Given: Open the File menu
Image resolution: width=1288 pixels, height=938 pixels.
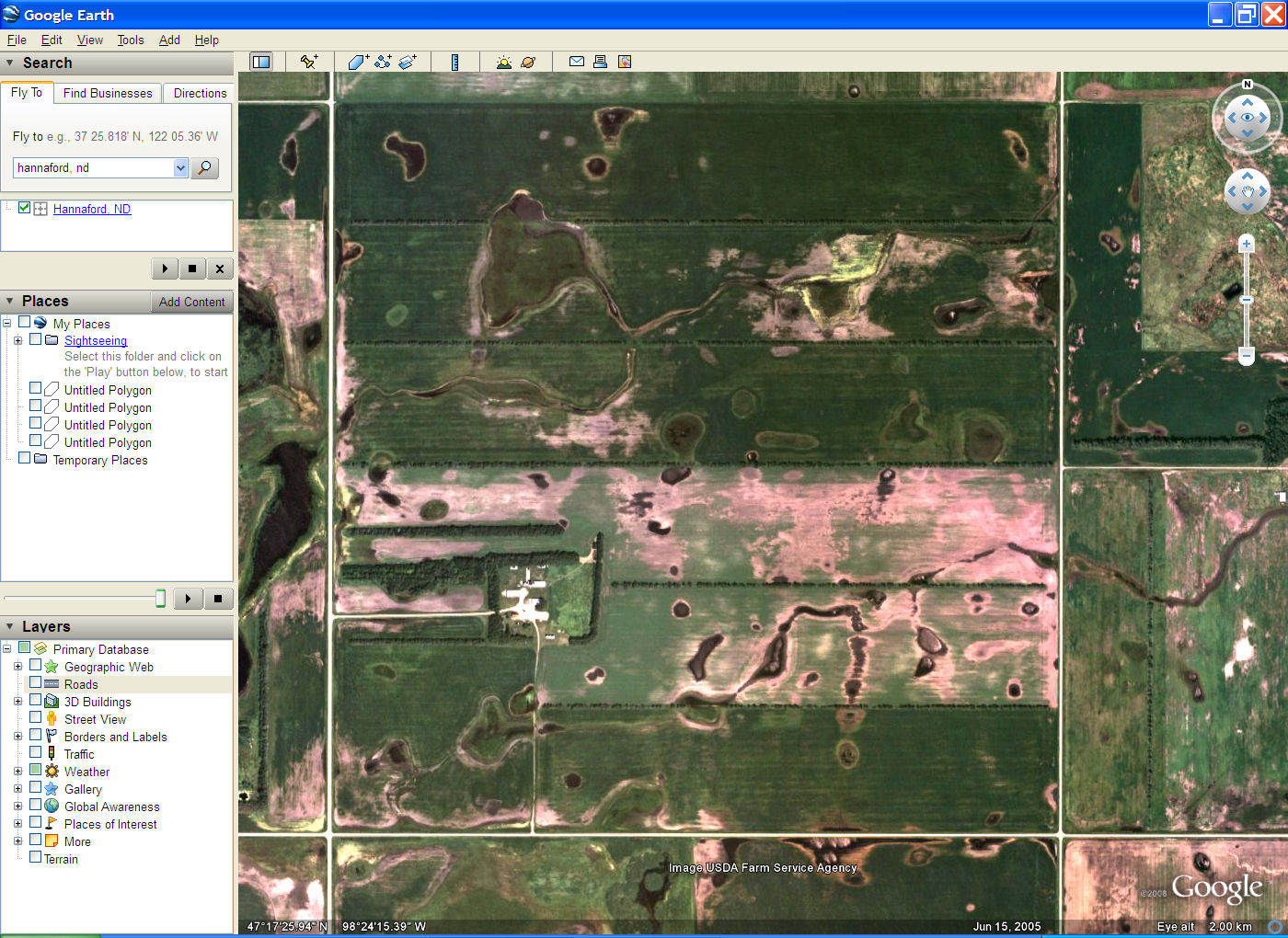Looking at the screenshot, I should coord(17,40).
